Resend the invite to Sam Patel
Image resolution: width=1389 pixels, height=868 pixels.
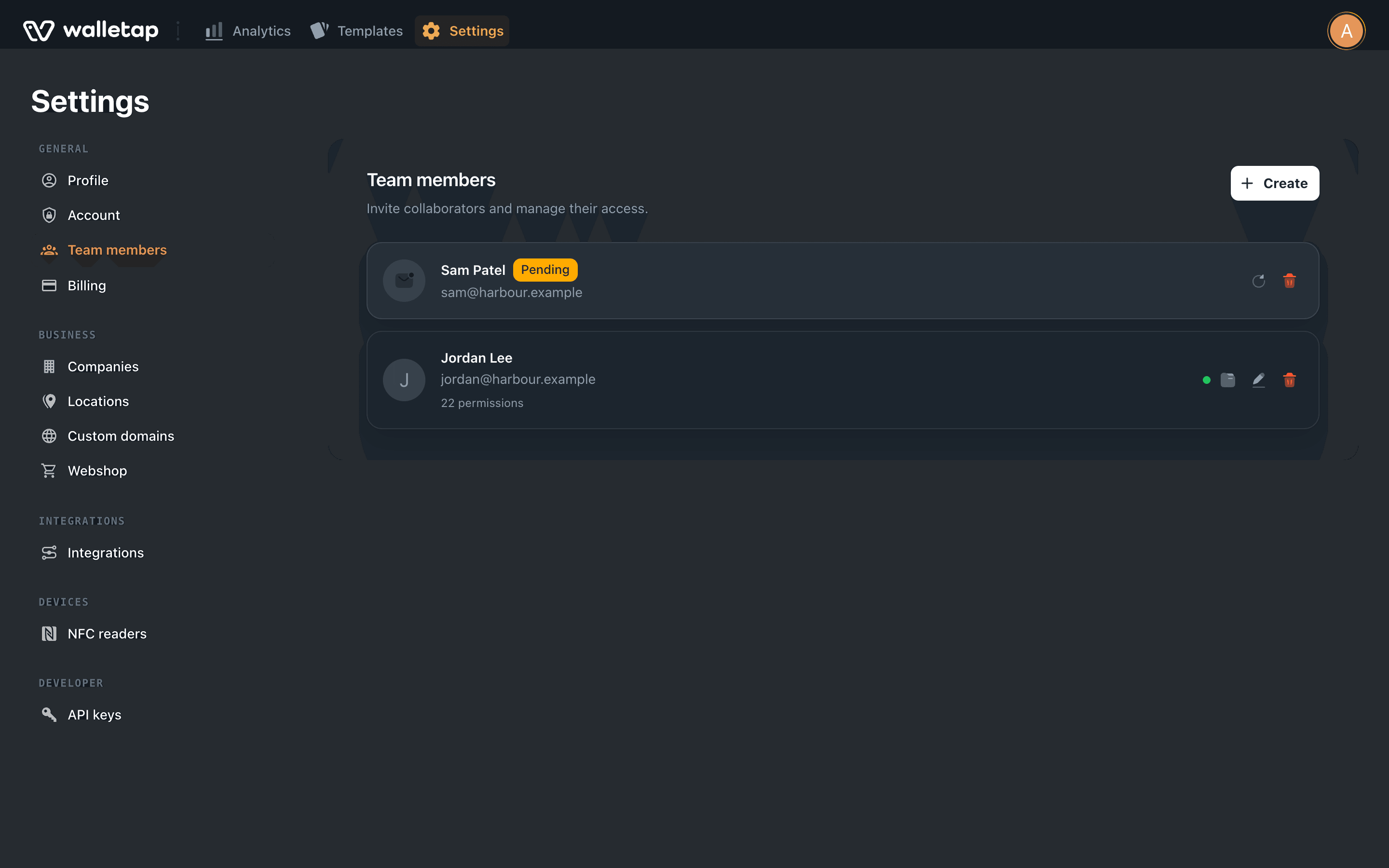pos(1258,281)
